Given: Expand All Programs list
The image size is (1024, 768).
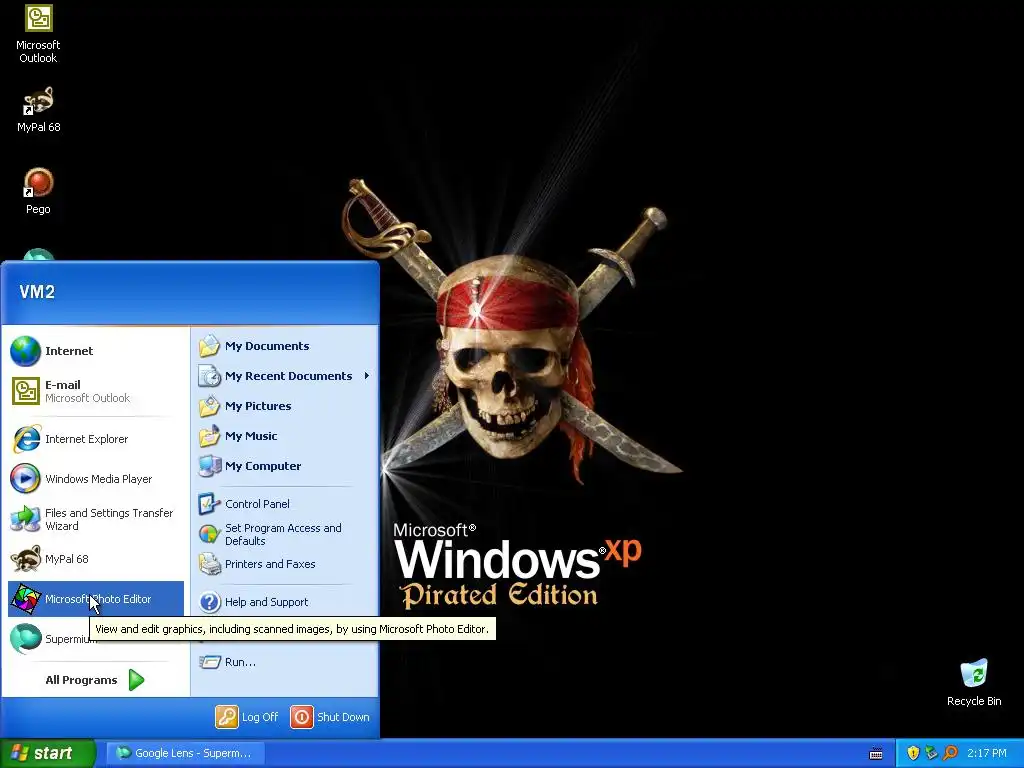Looking at the screenshot, I should [95, 680].
